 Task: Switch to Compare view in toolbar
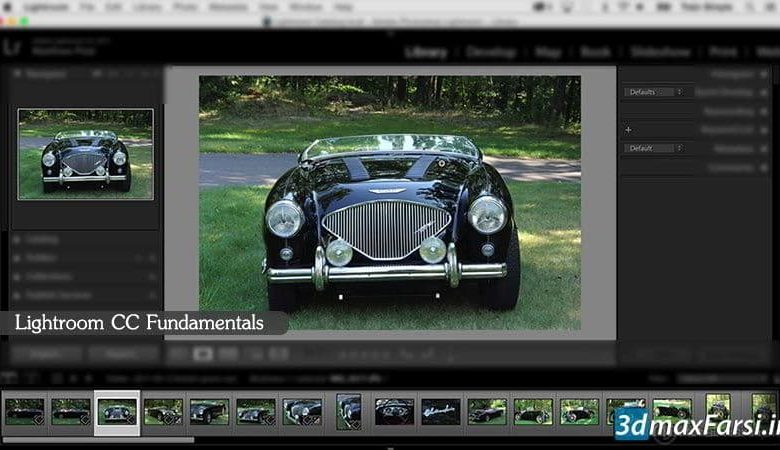click(228, 354)
